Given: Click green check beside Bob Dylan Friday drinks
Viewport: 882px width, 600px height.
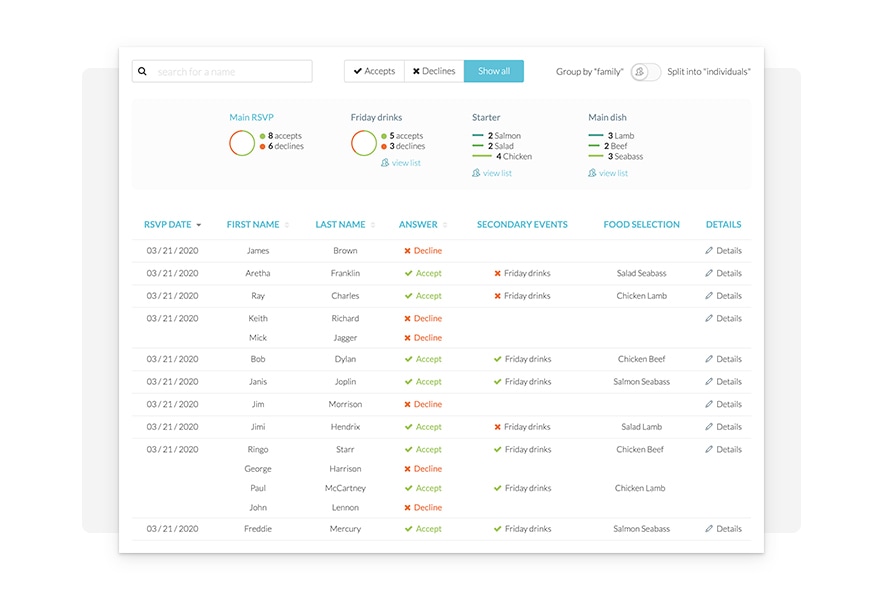Looking at the screenshot, I should [497, 359].
